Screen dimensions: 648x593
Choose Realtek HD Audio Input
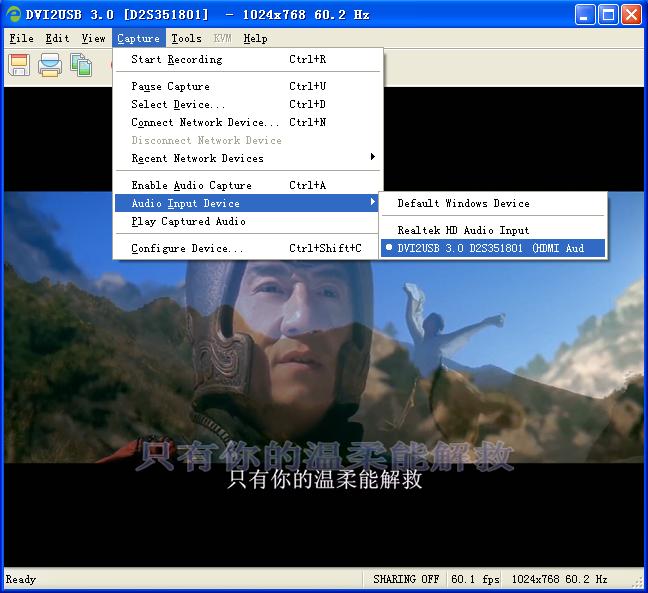(x=463, y=230)
